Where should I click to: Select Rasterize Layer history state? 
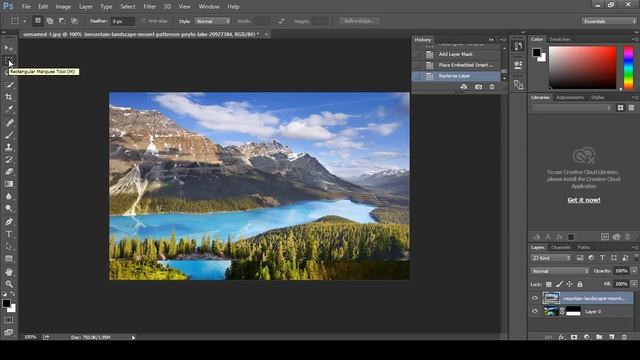pos(456,76)
